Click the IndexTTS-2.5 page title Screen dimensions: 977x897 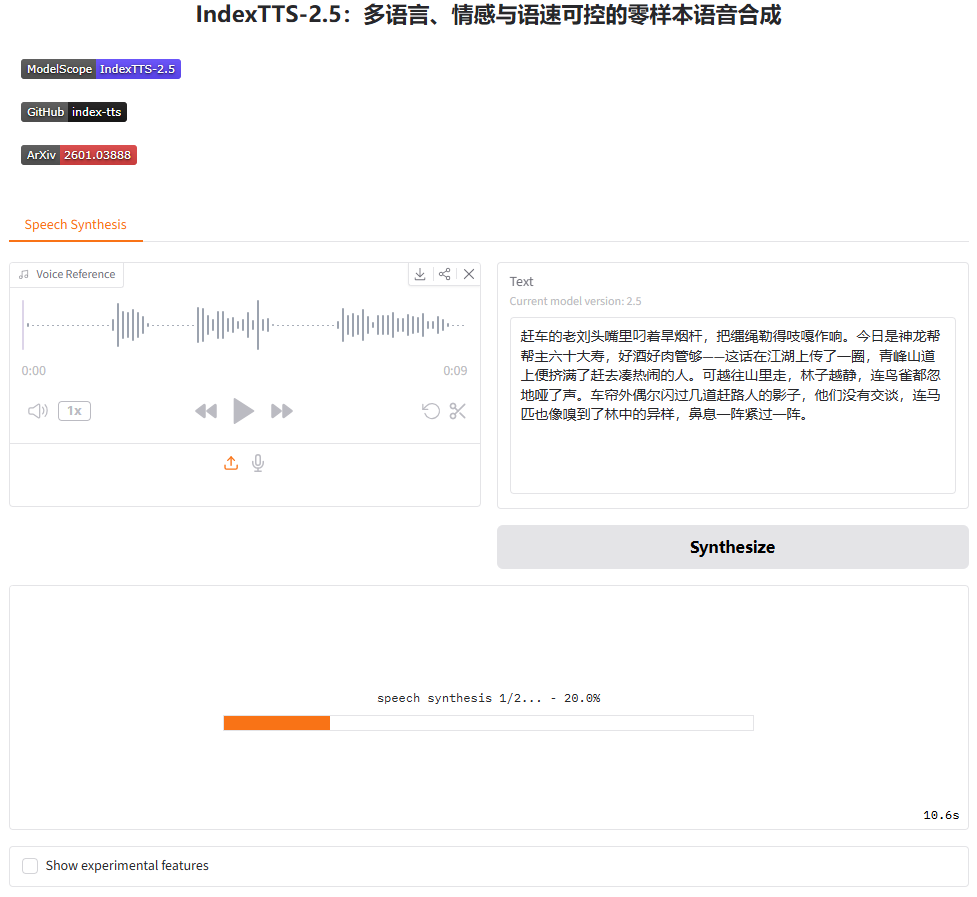click(x=488, y=14)
